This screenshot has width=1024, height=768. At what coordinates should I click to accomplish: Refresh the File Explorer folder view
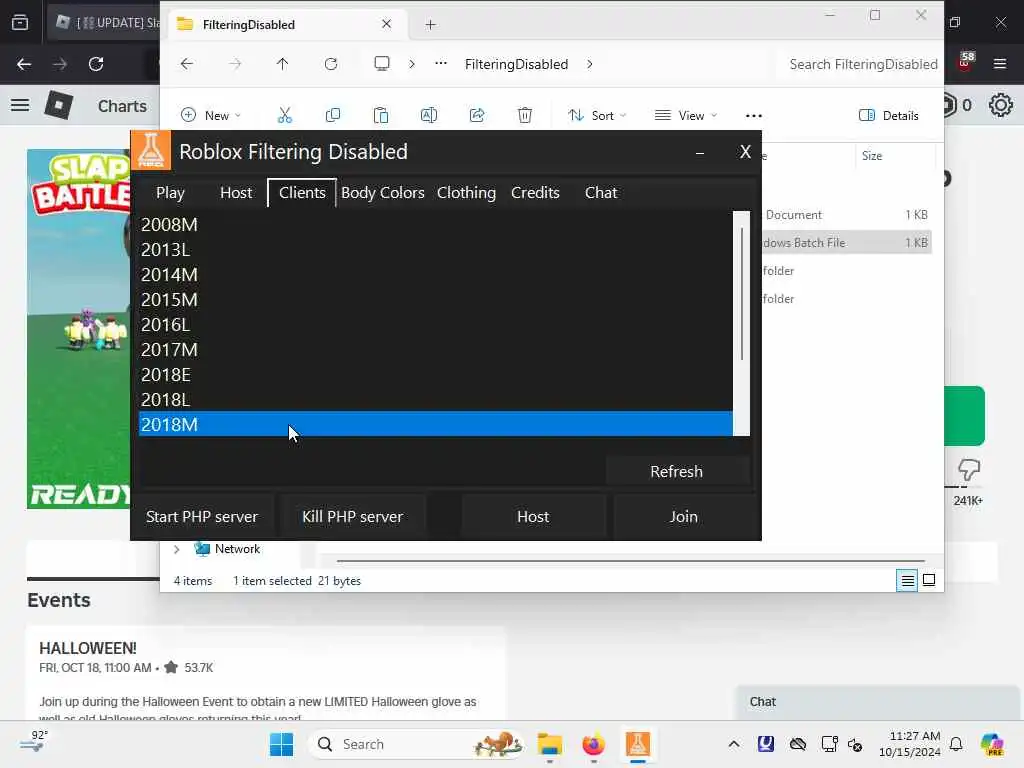coord(331,64)
